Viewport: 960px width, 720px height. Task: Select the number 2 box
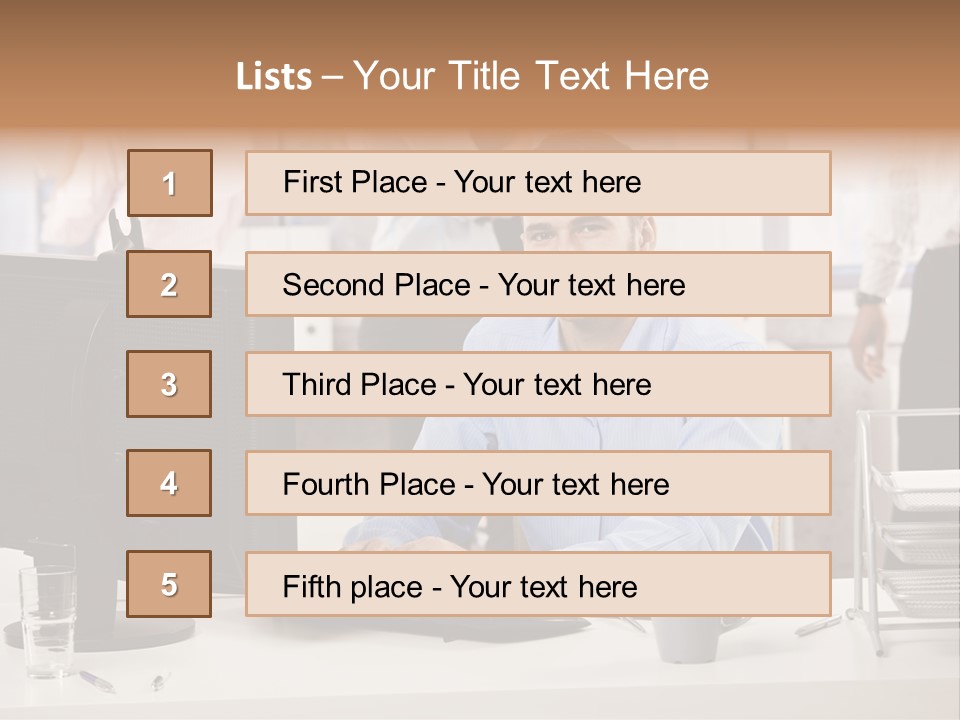point(169,284)
